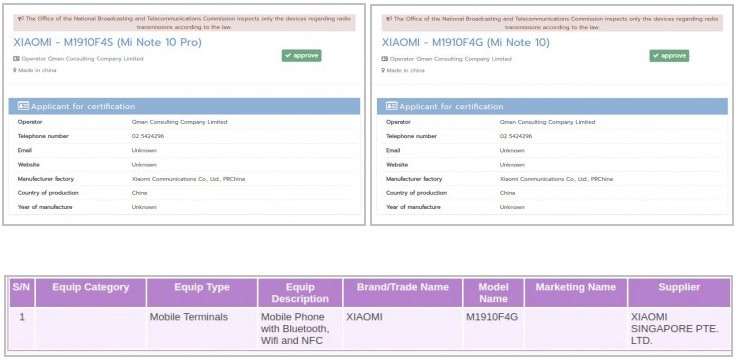The image size is (737, 363).
Task: Click the approve badge for Mi Note 10
Action: [x=669, y=55]
